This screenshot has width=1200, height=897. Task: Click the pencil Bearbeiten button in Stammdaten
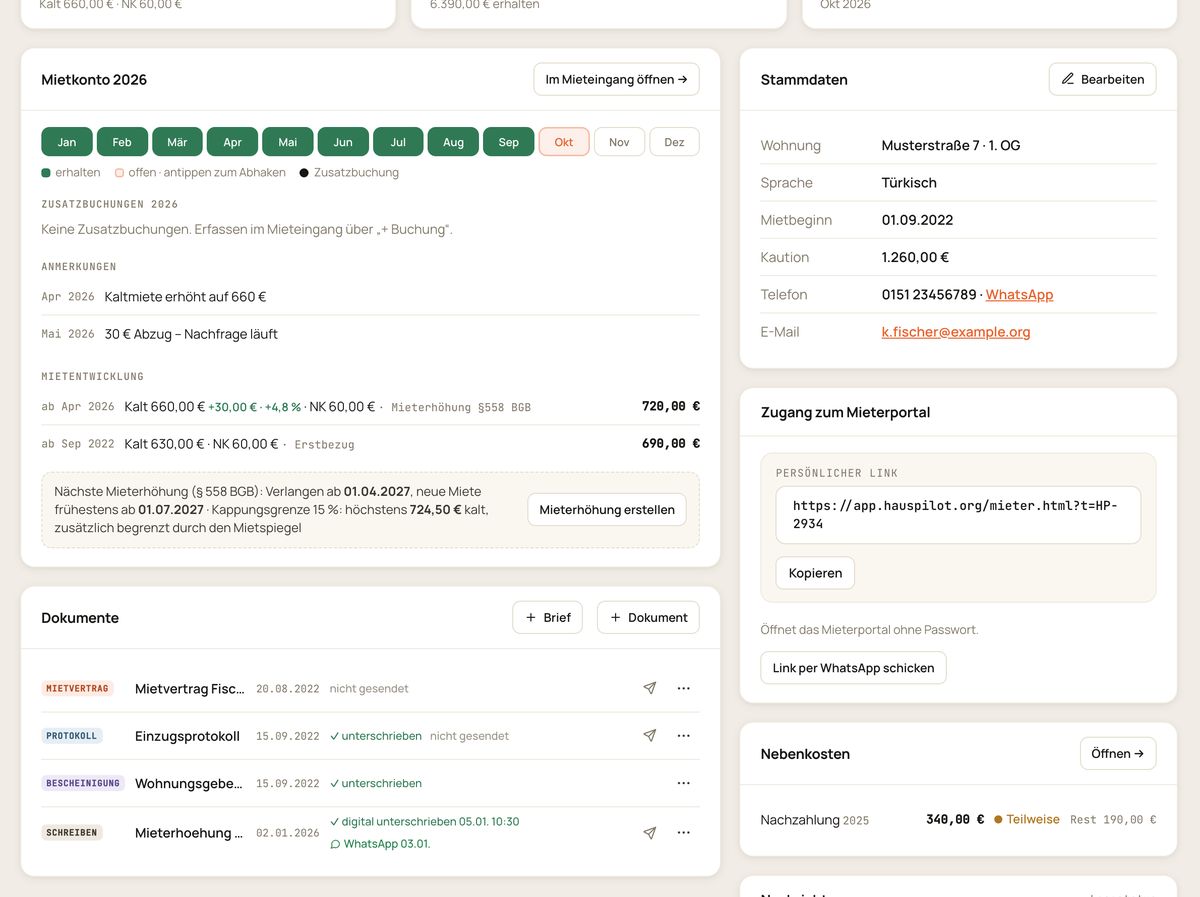click(x=1102, y=79)
